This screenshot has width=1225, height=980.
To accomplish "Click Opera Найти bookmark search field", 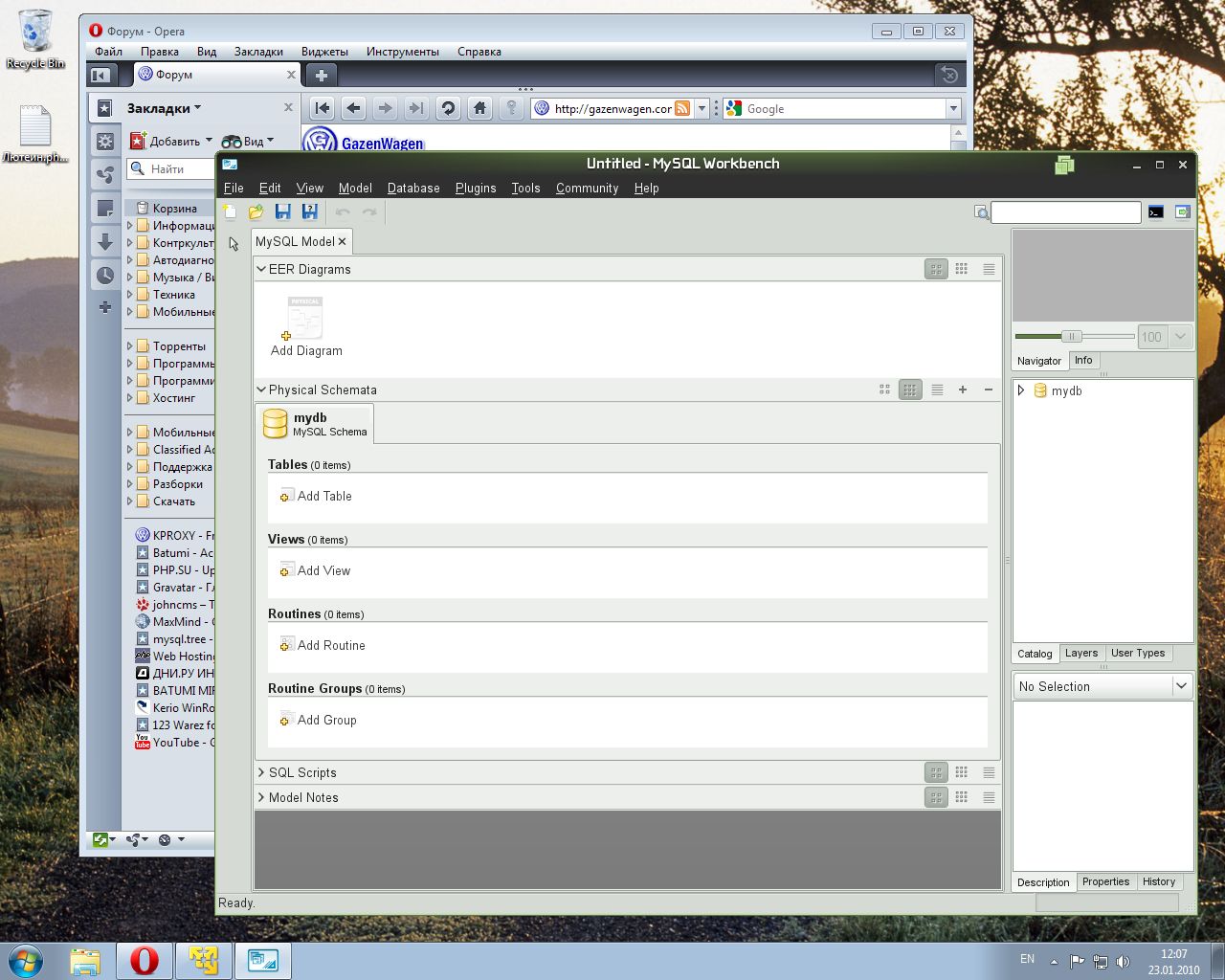I will pyautogui.click(x=172, y=168).
